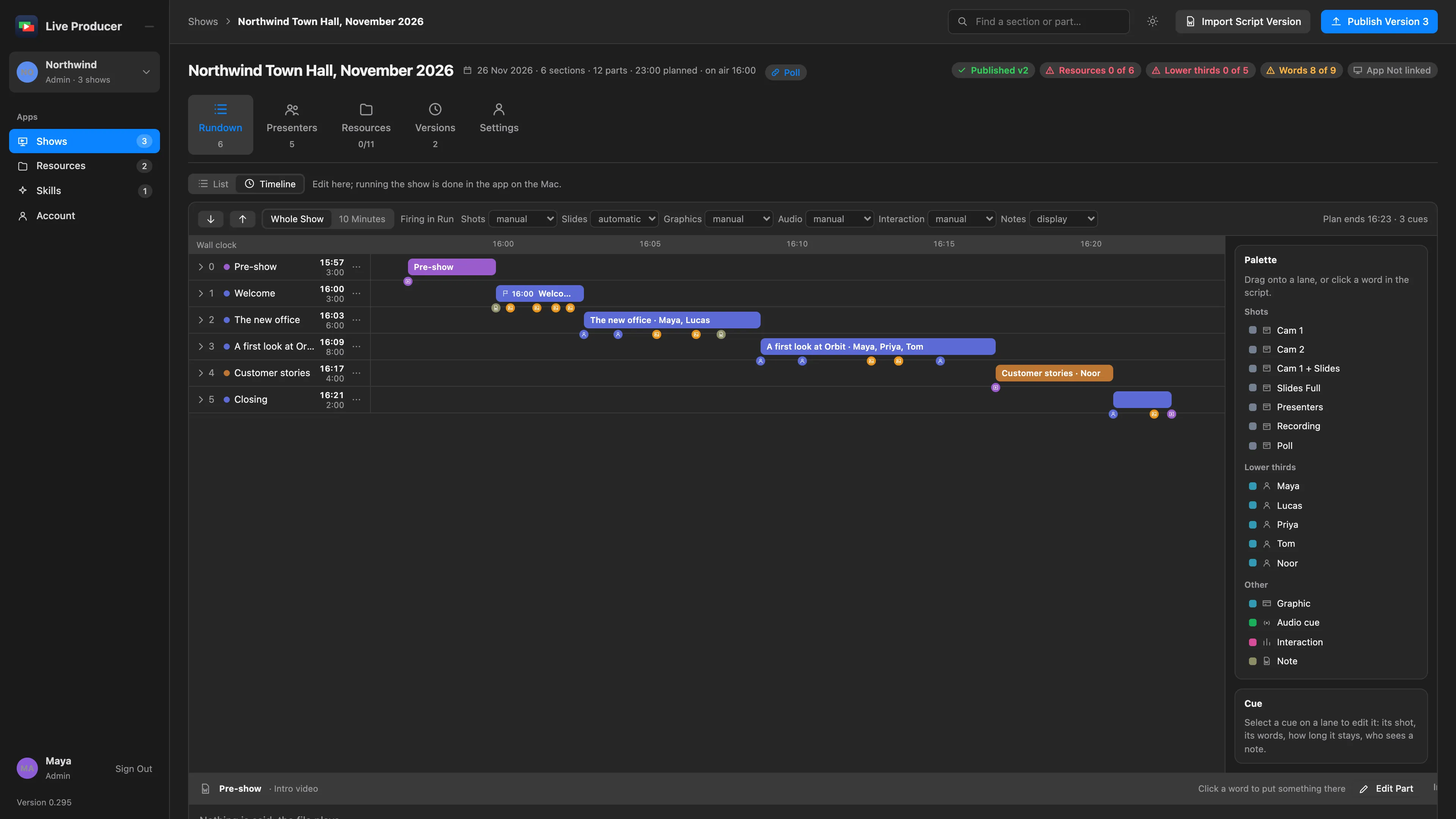The width and height of the screenshot is (1456, 819).
Task: Select the 10 Minutes zoom option
Action: pyautogui.click(x=362, y=219)
